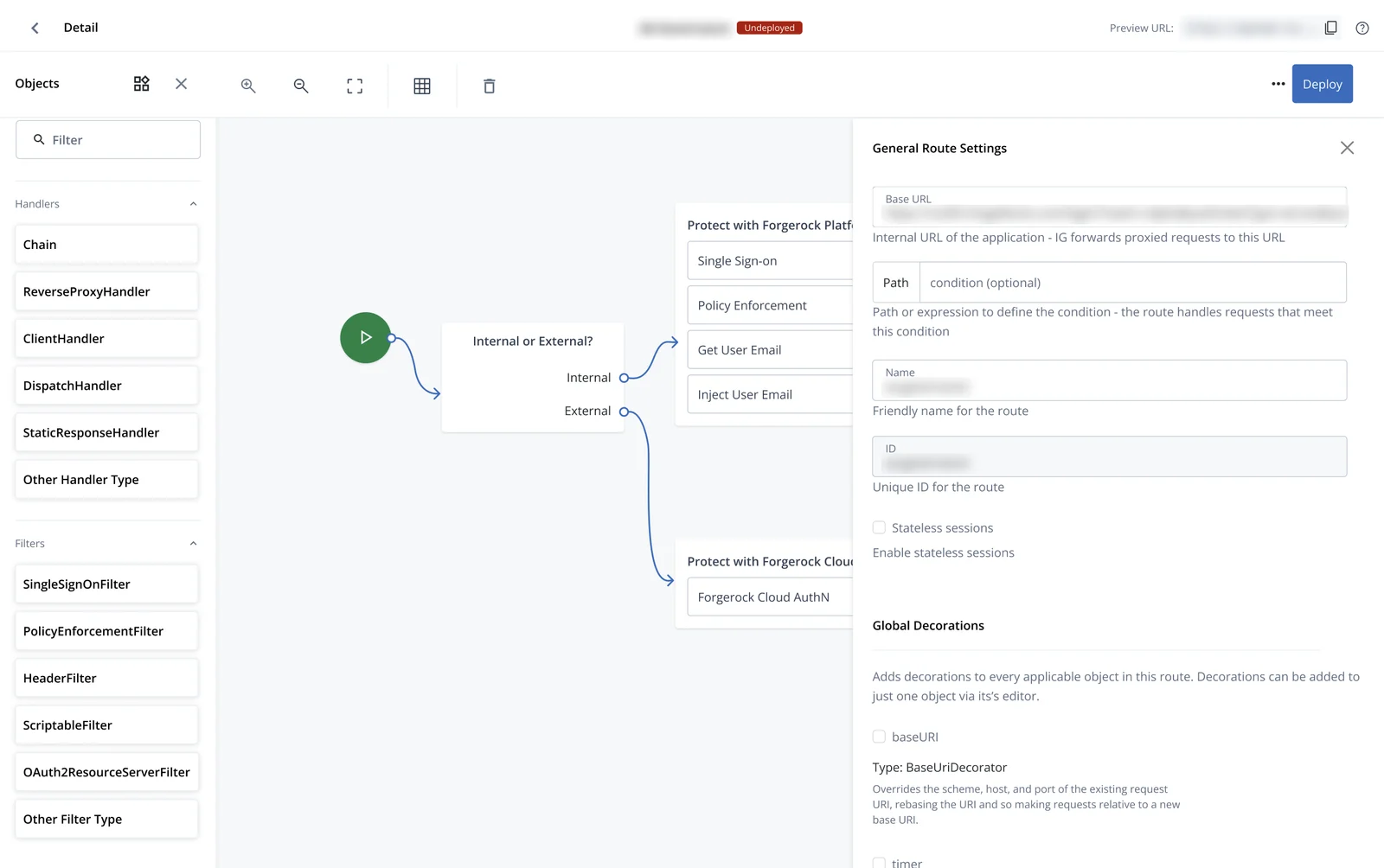This screenshot has height=868, width=1384.
Task: Click the route Name field
Action: click(x=1109, y=380)
